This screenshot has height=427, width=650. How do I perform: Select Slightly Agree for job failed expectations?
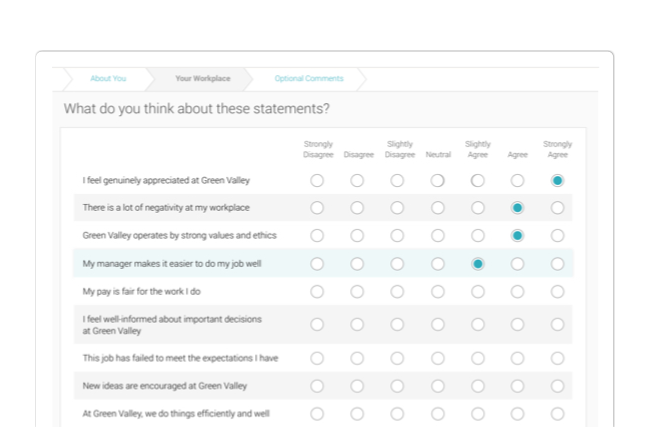pyautogui.click(x=478, y=358)
